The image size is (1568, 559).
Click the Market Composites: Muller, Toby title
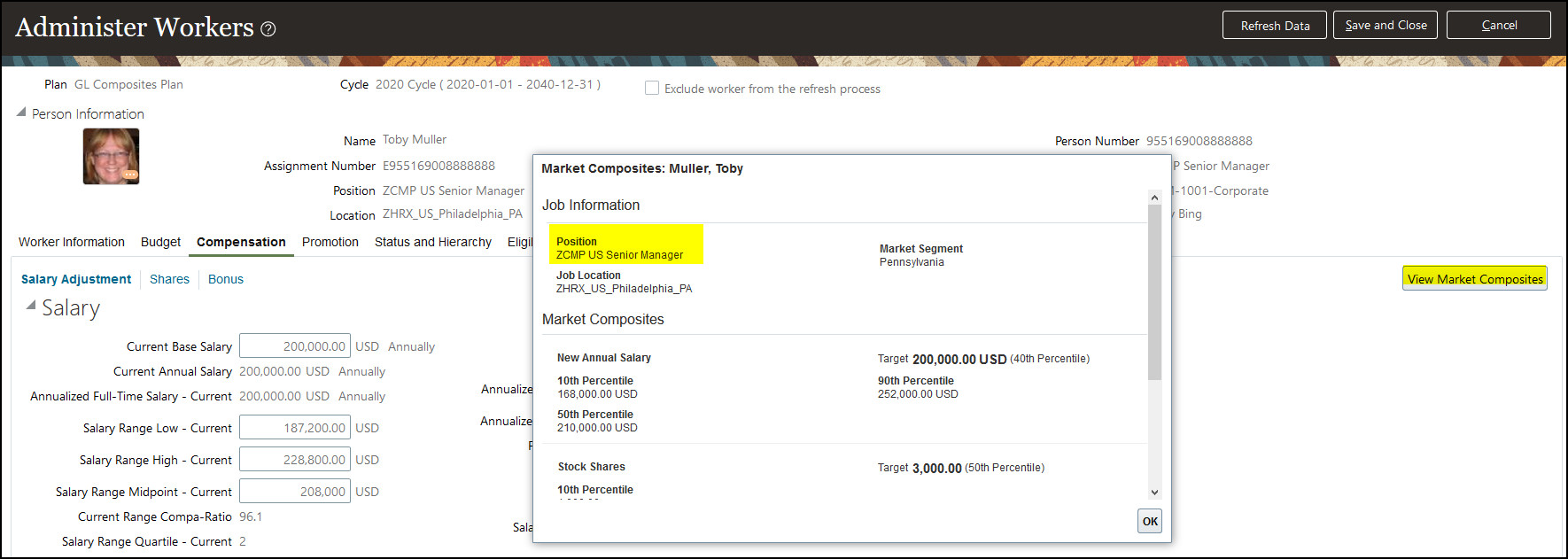point(642,168)
